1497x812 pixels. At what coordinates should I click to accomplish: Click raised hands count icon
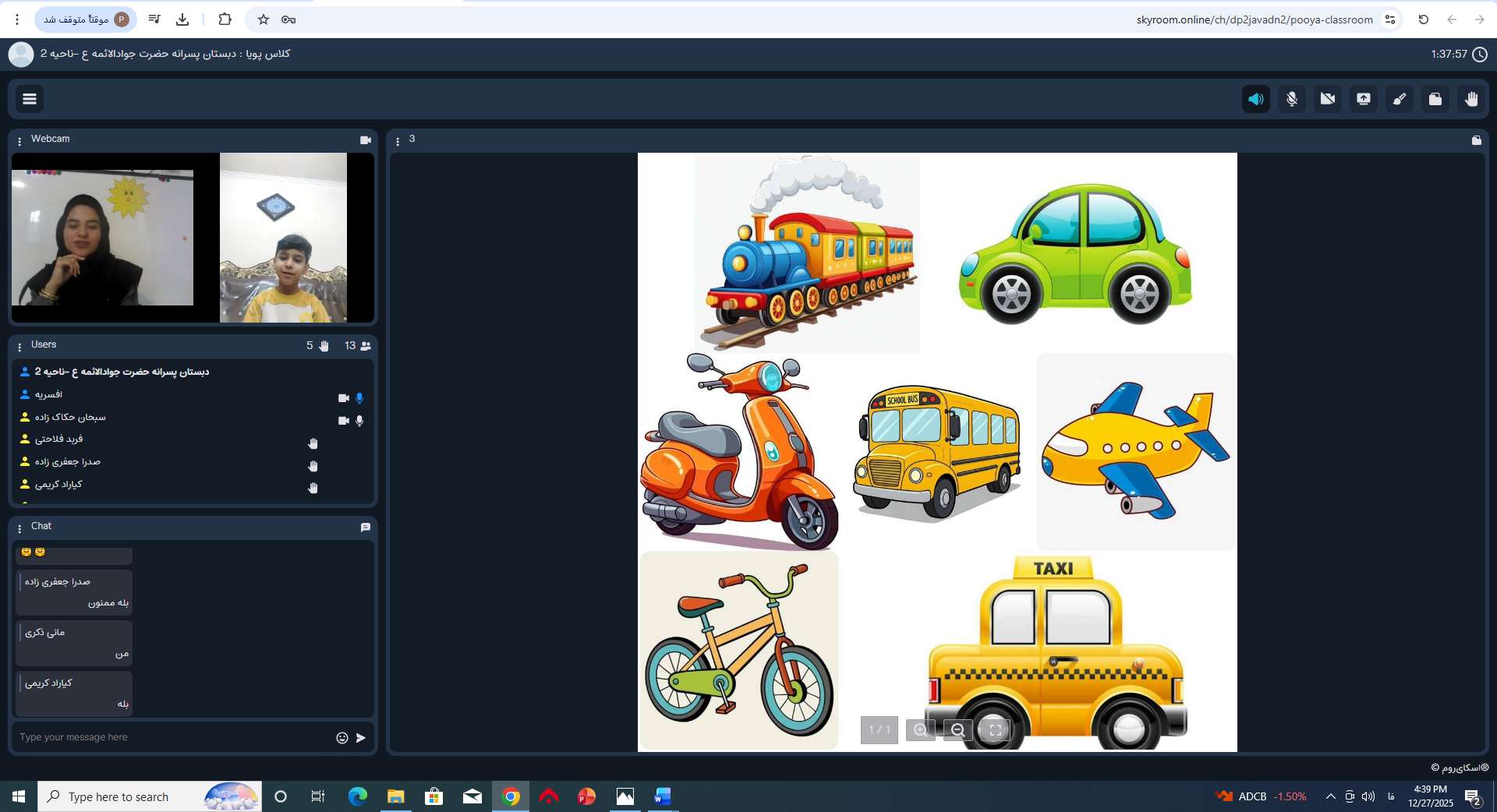(324, 346)
